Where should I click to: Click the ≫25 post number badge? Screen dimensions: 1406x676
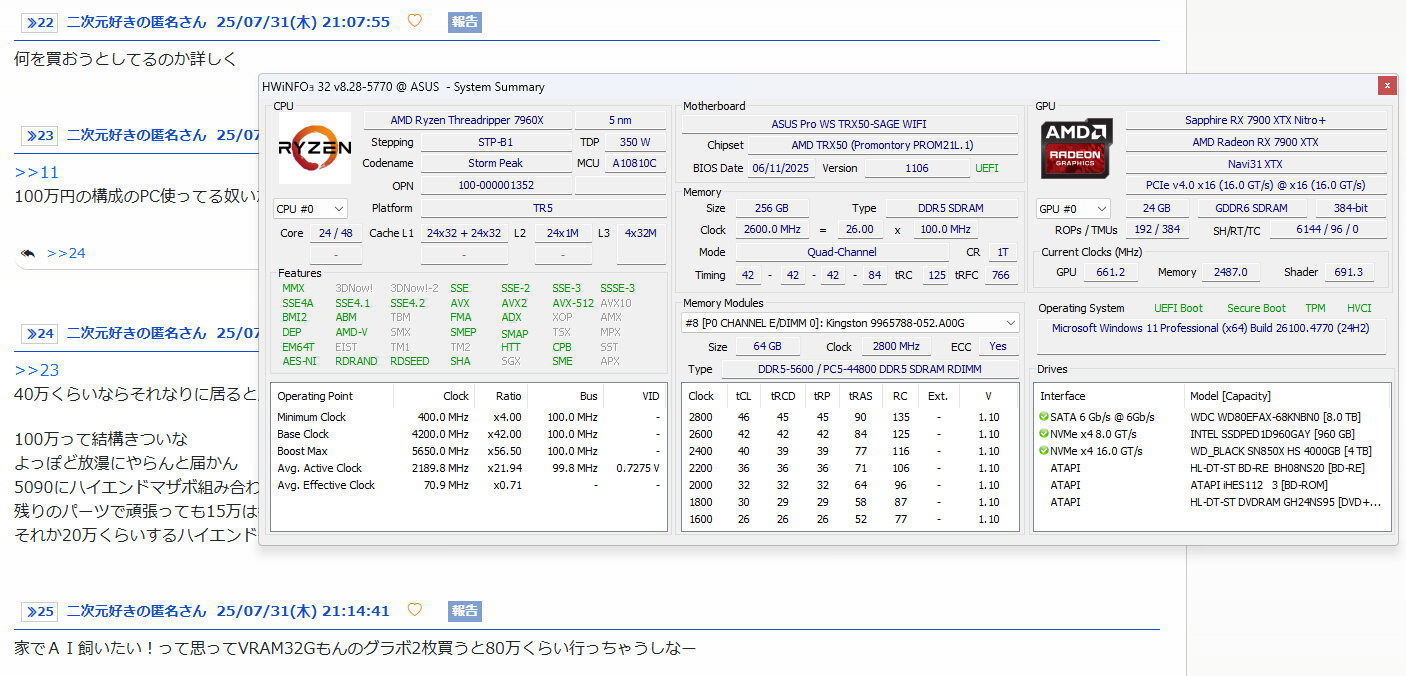tap(40, 611)
